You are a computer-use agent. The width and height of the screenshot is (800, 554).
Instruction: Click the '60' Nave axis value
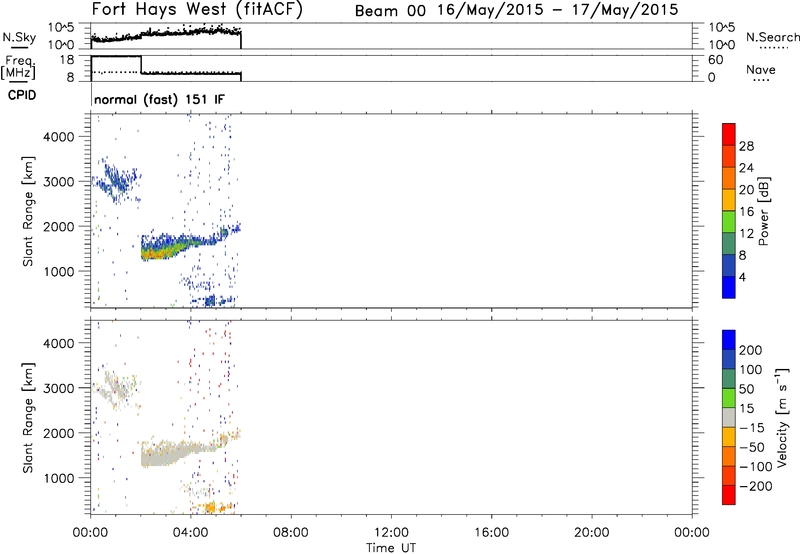(x=715, y=60)
